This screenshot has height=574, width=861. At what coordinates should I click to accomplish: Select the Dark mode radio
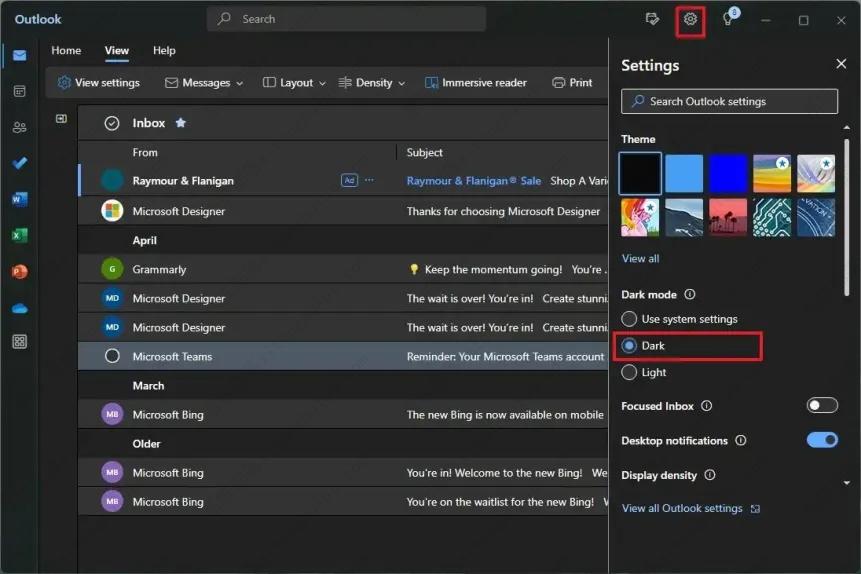[x=629, y=345]
